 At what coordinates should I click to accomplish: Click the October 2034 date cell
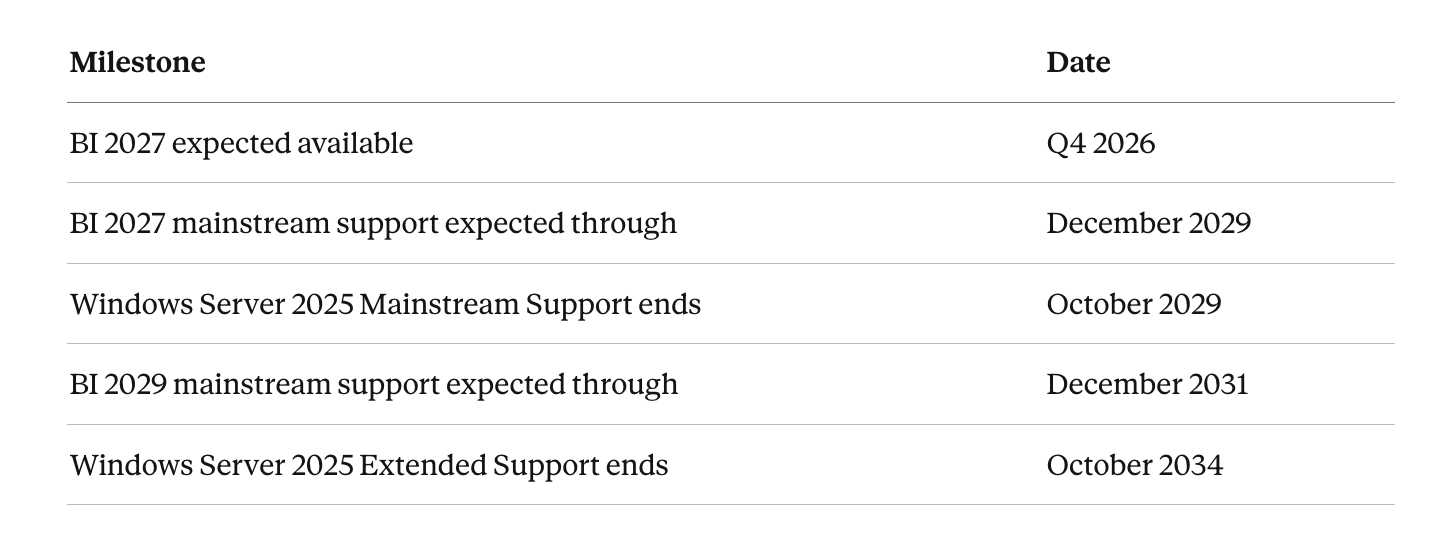(1134, 465)
